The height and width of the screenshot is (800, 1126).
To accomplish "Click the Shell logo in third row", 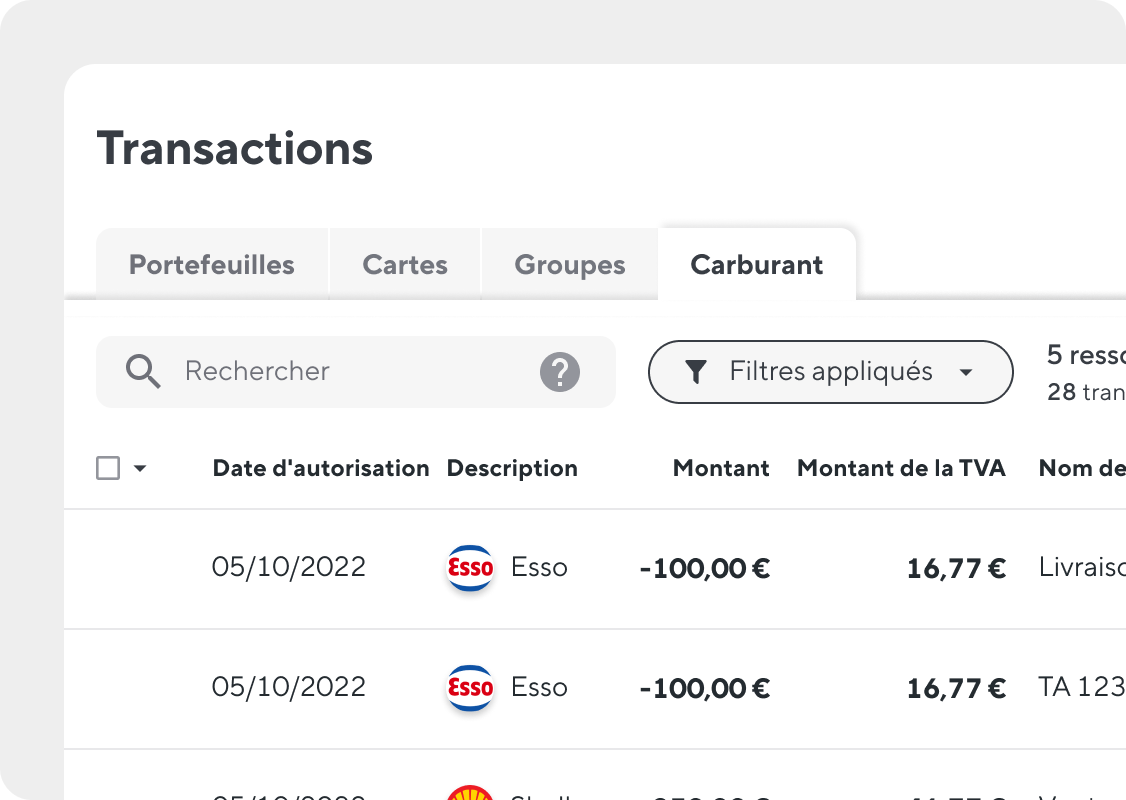I will 470,792.
